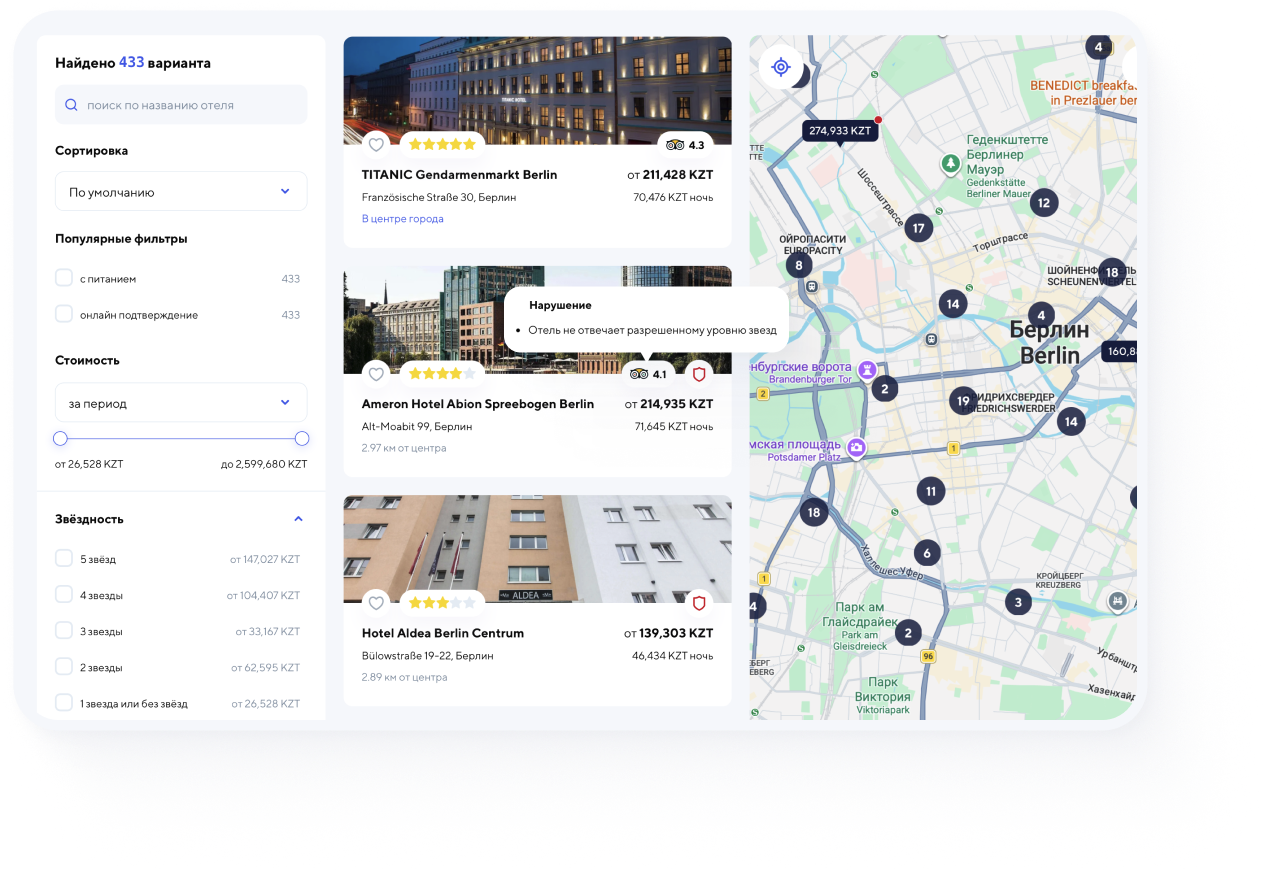Click 'В центре города' link

point(403,219)
